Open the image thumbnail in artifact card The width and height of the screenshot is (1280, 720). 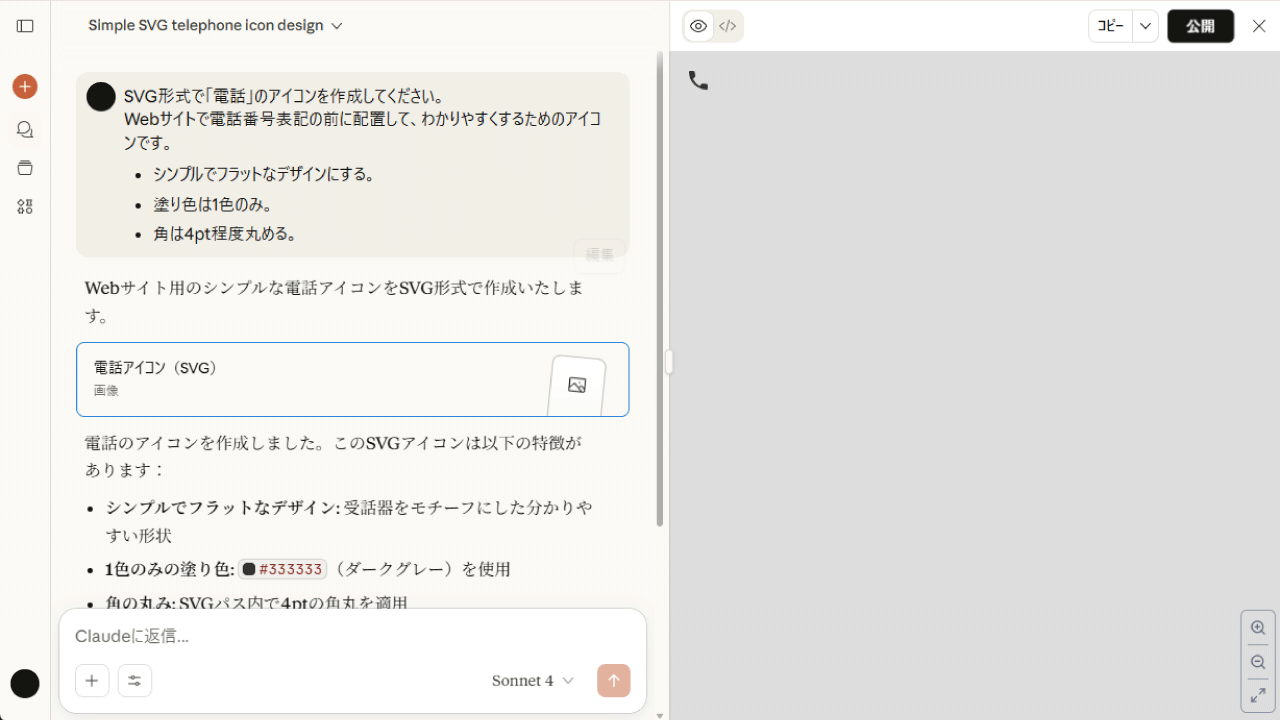pyautogui.click(x=577, y=385)
